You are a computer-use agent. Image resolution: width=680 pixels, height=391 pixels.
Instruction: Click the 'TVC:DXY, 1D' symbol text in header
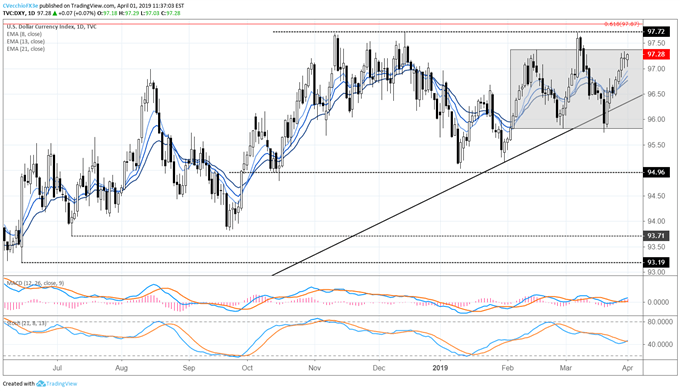click(20, 13)
